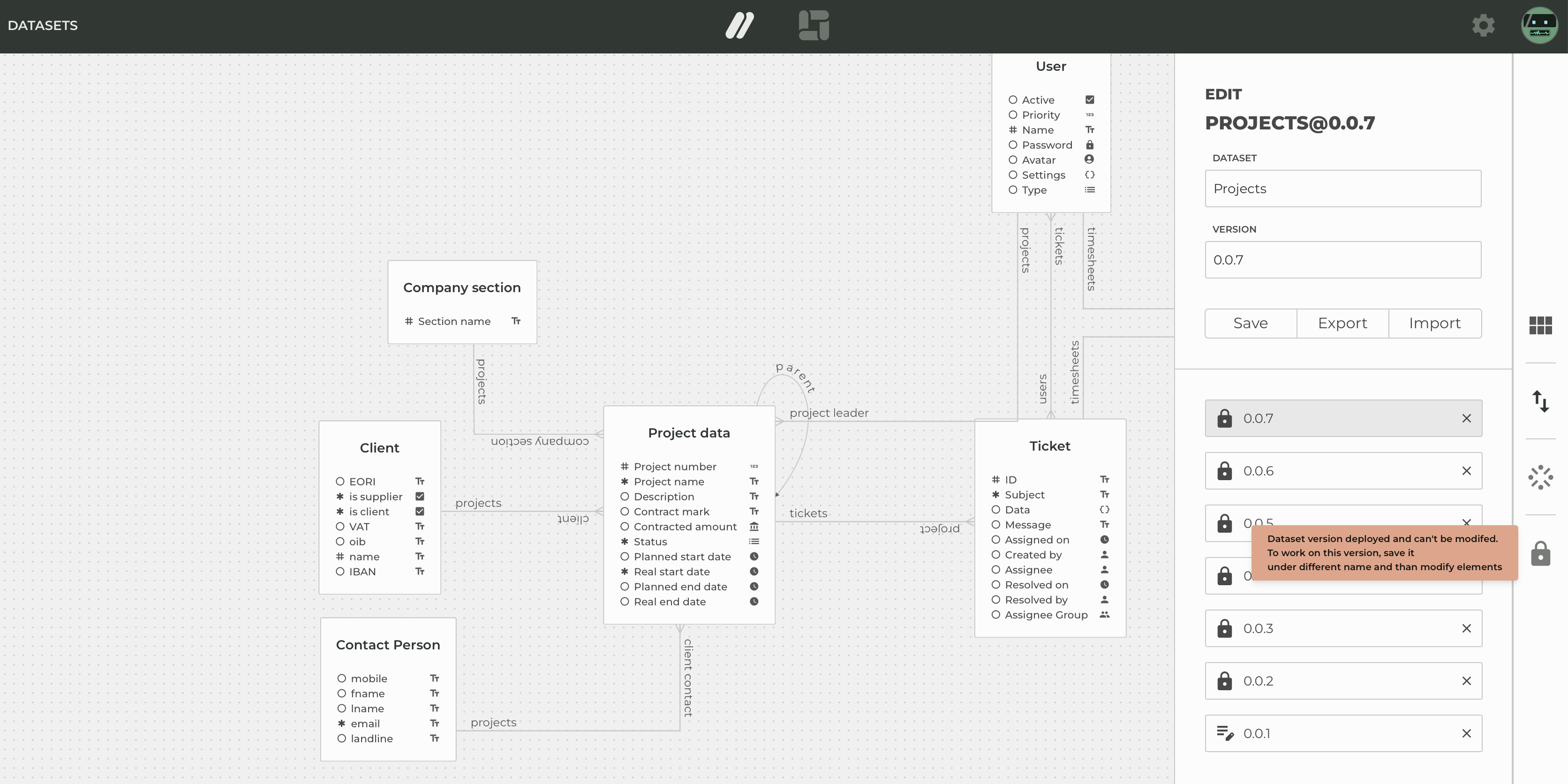Open settings gear icon
The width and height of the screenshot is (1568, 784).
tap(1484, 26)
